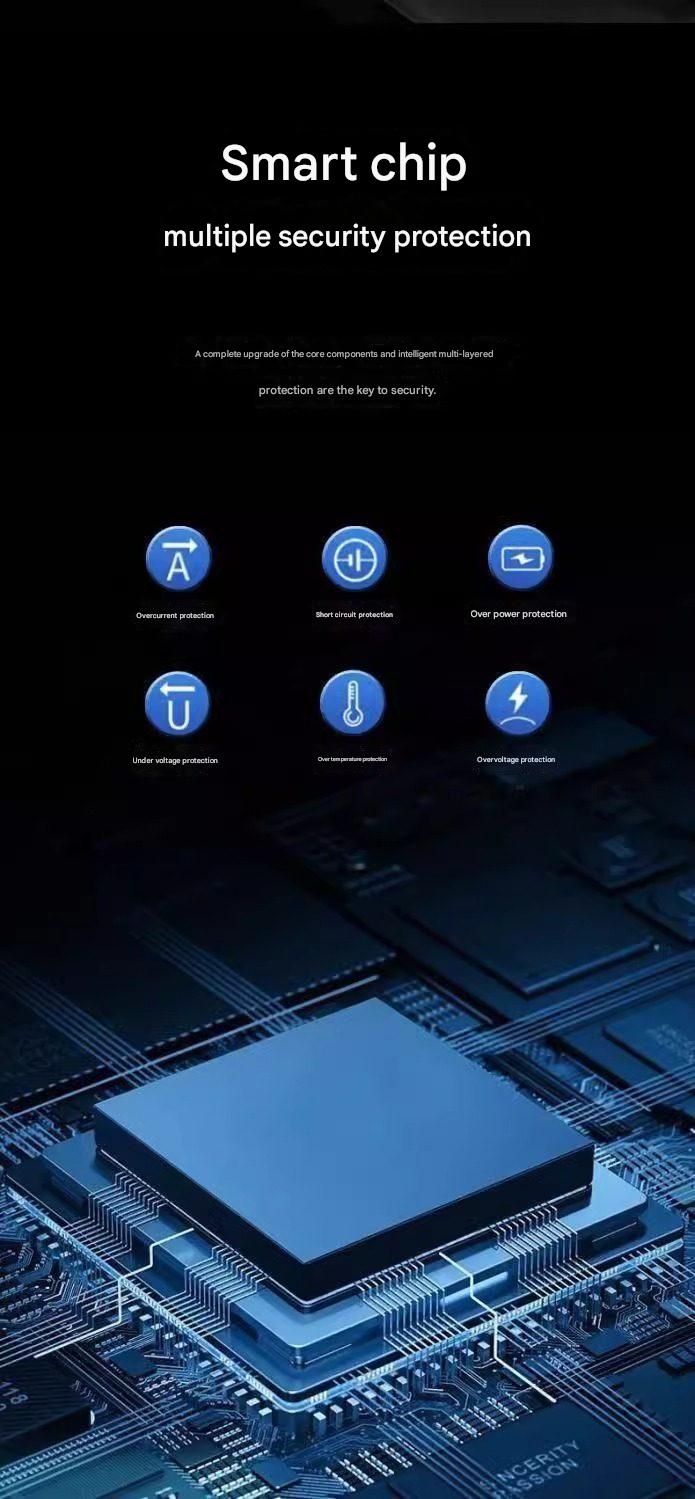Click the Overcurrent protection icon
695x1499 pixels.
tap(177, 558)
